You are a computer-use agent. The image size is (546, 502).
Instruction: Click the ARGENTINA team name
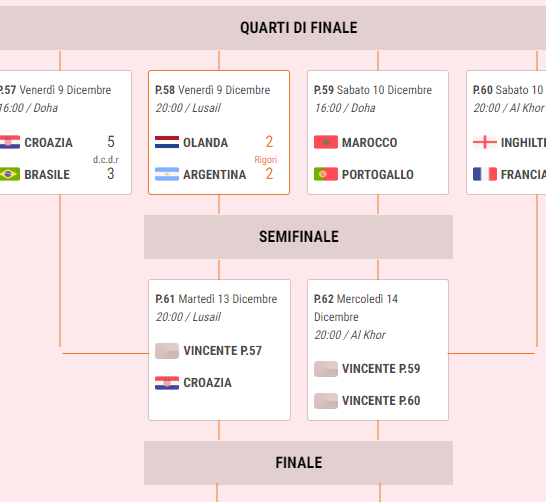coord(214,174)
